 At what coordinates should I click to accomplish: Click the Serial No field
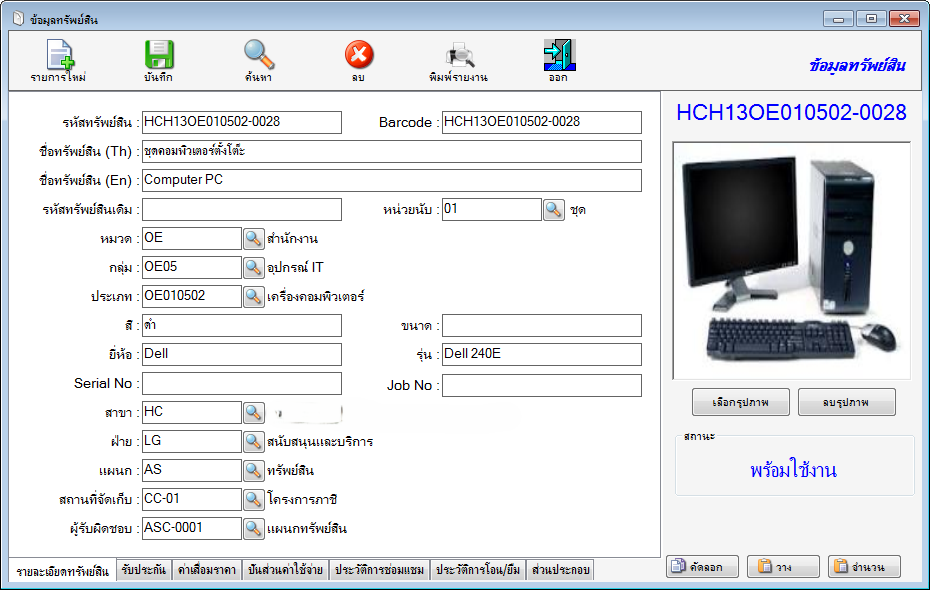[242, 383]
